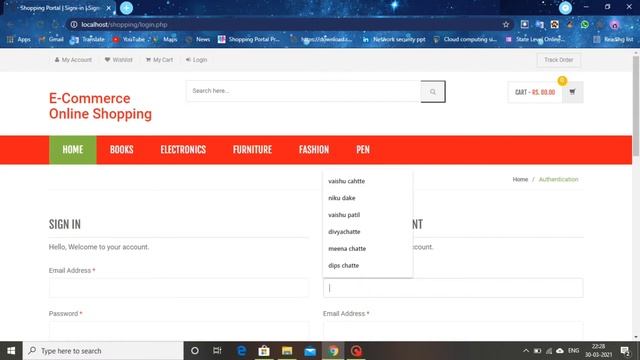
Task: Open the shopping cart icon
Action: pyautogui.click(x=572, y=92)
